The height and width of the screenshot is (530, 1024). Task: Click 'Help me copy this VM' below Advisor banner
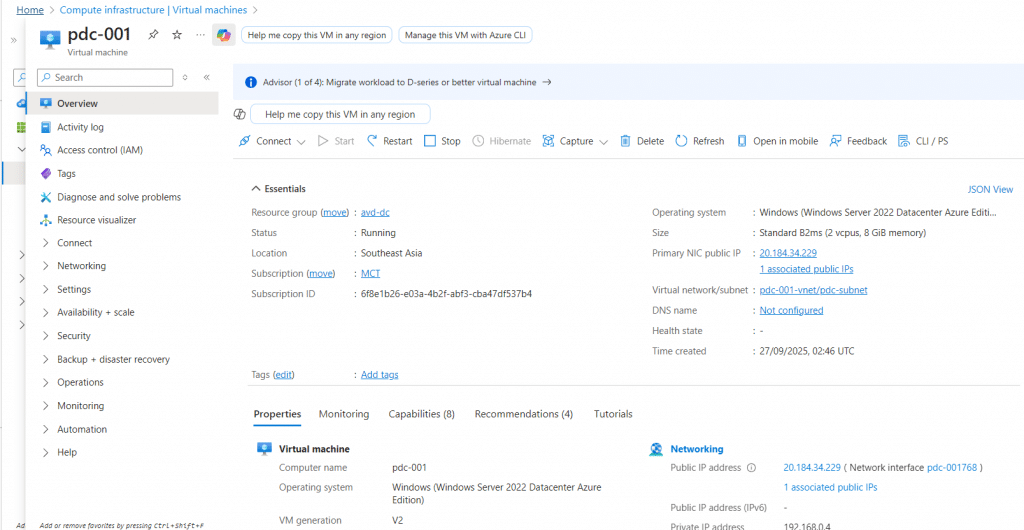tap(340, 114)
